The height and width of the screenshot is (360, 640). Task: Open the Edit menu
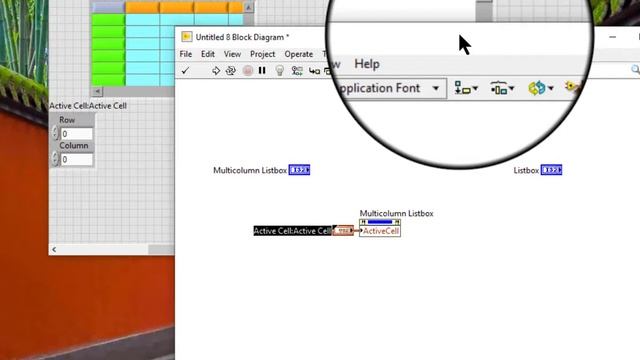click(x=208, y=54)
